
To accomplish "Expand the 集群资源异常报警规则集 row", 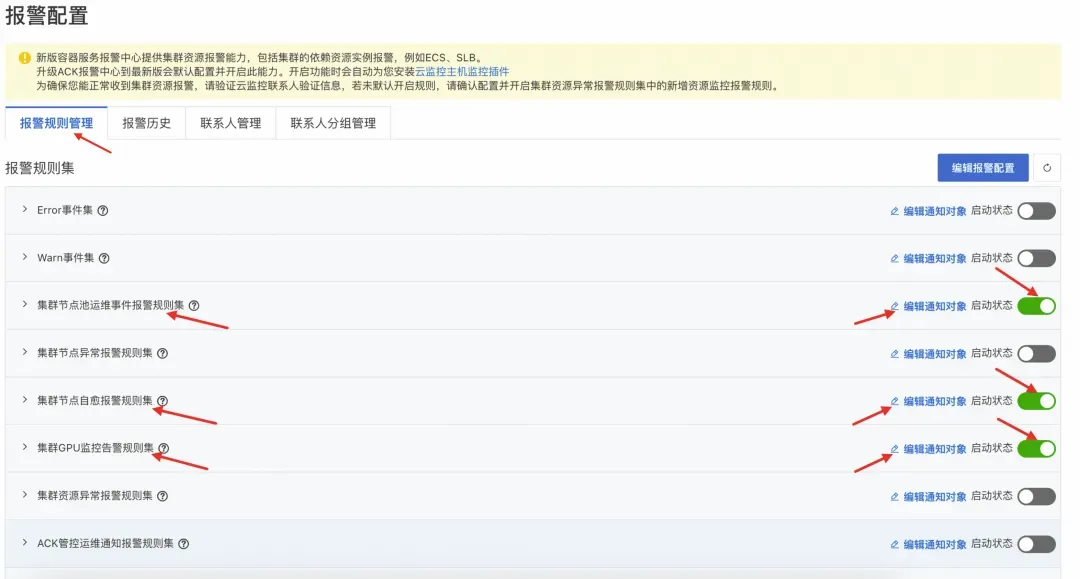I will (x=25, y=494).
